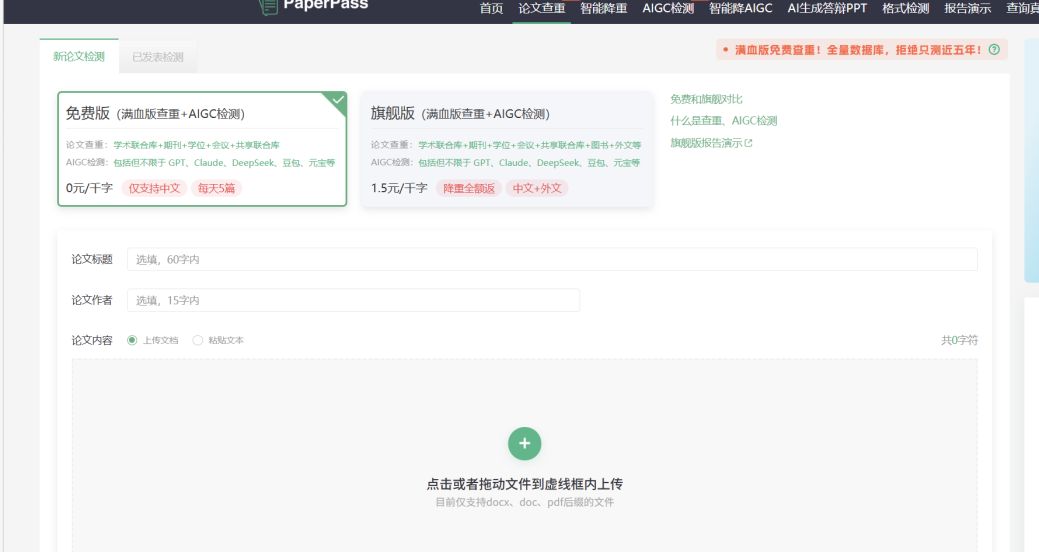Choose the 免费版 plan card

click(x=202, y=149)
